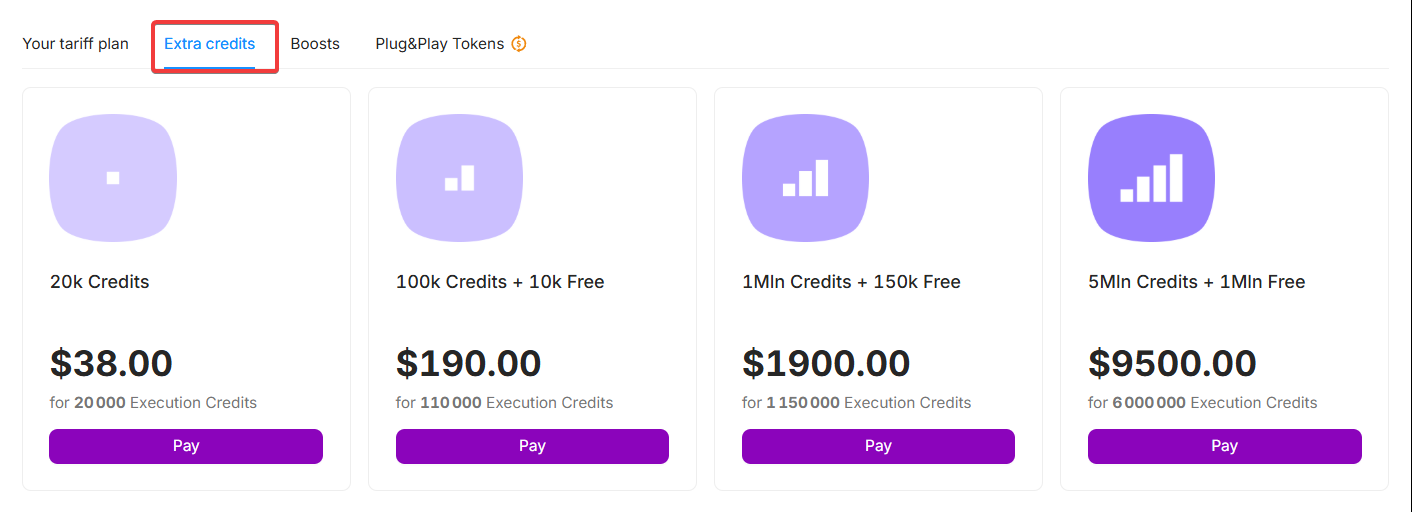
Task: Pay for the 20k Credits package
Action: [x=186, y=446]
